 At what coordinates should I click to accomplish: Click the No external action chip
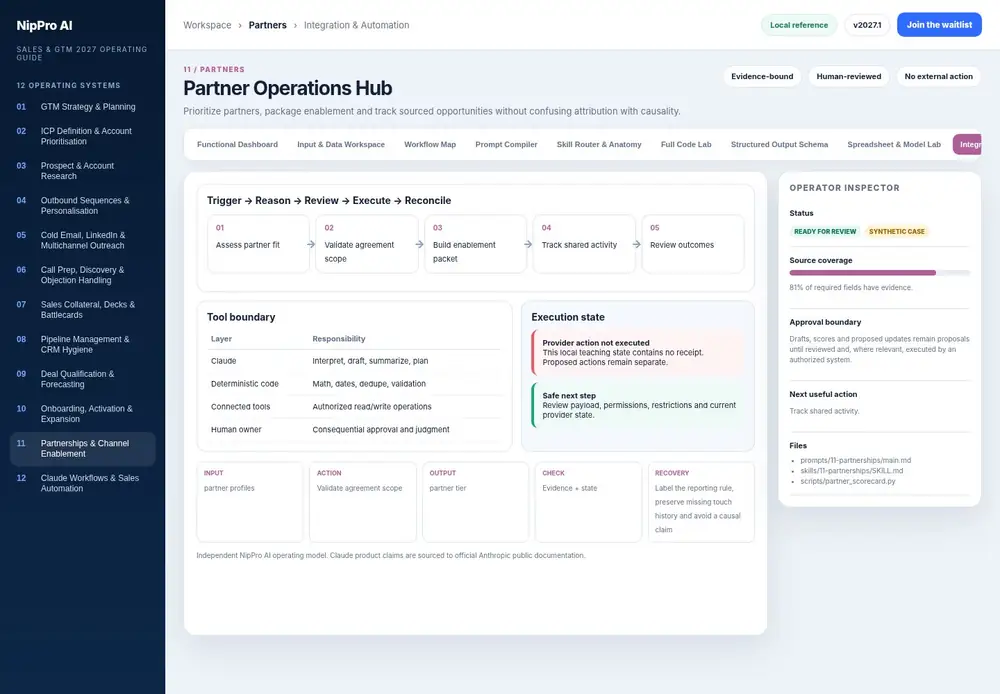[938, 77]
